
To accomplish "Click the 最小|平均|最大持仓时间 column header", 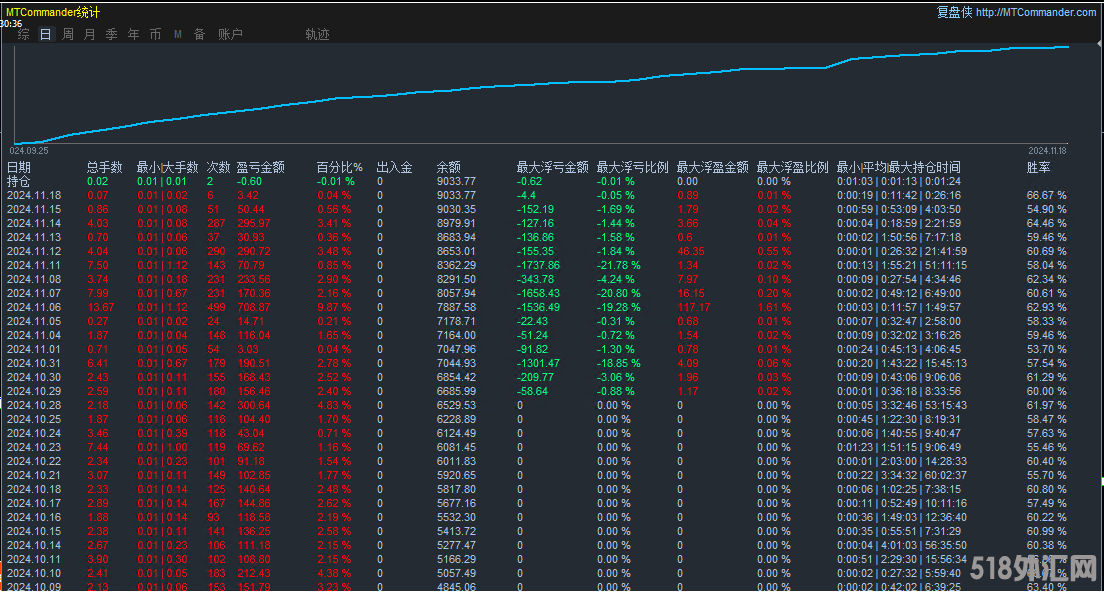I will click(898, 167).
